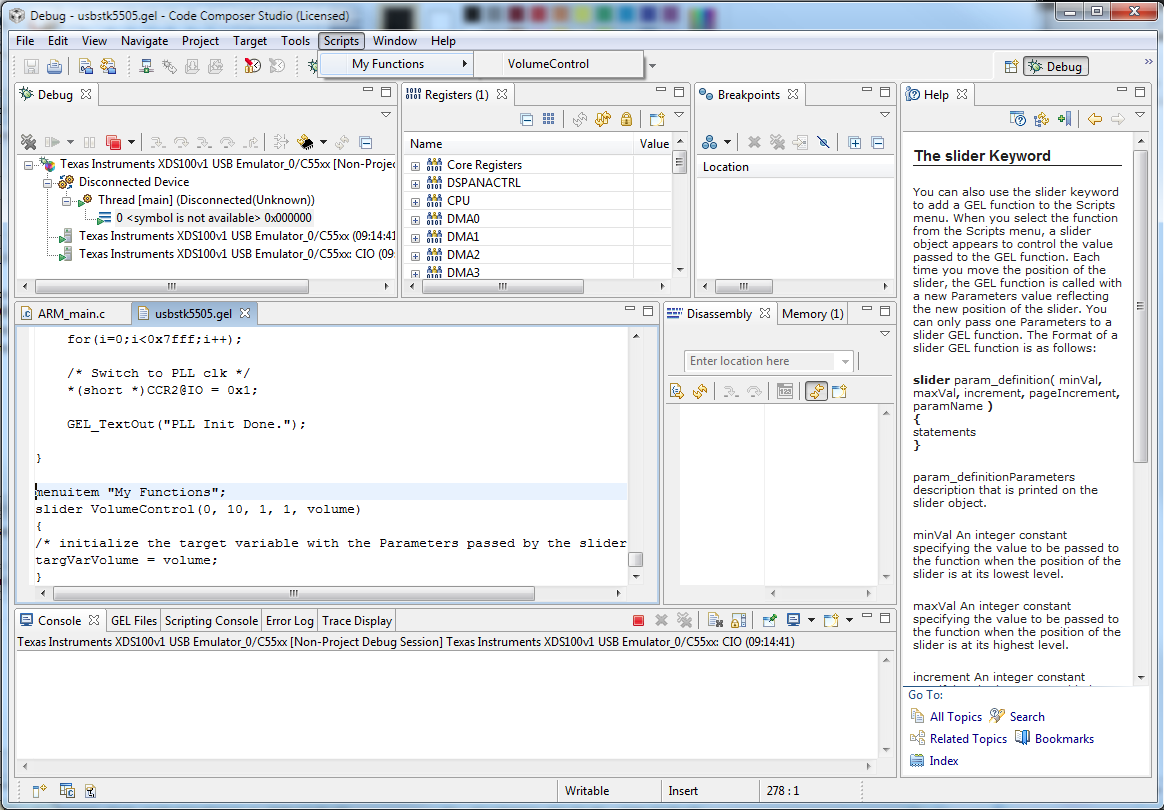Click the yellow Back arrow in Help

[x=1095, y=119]
